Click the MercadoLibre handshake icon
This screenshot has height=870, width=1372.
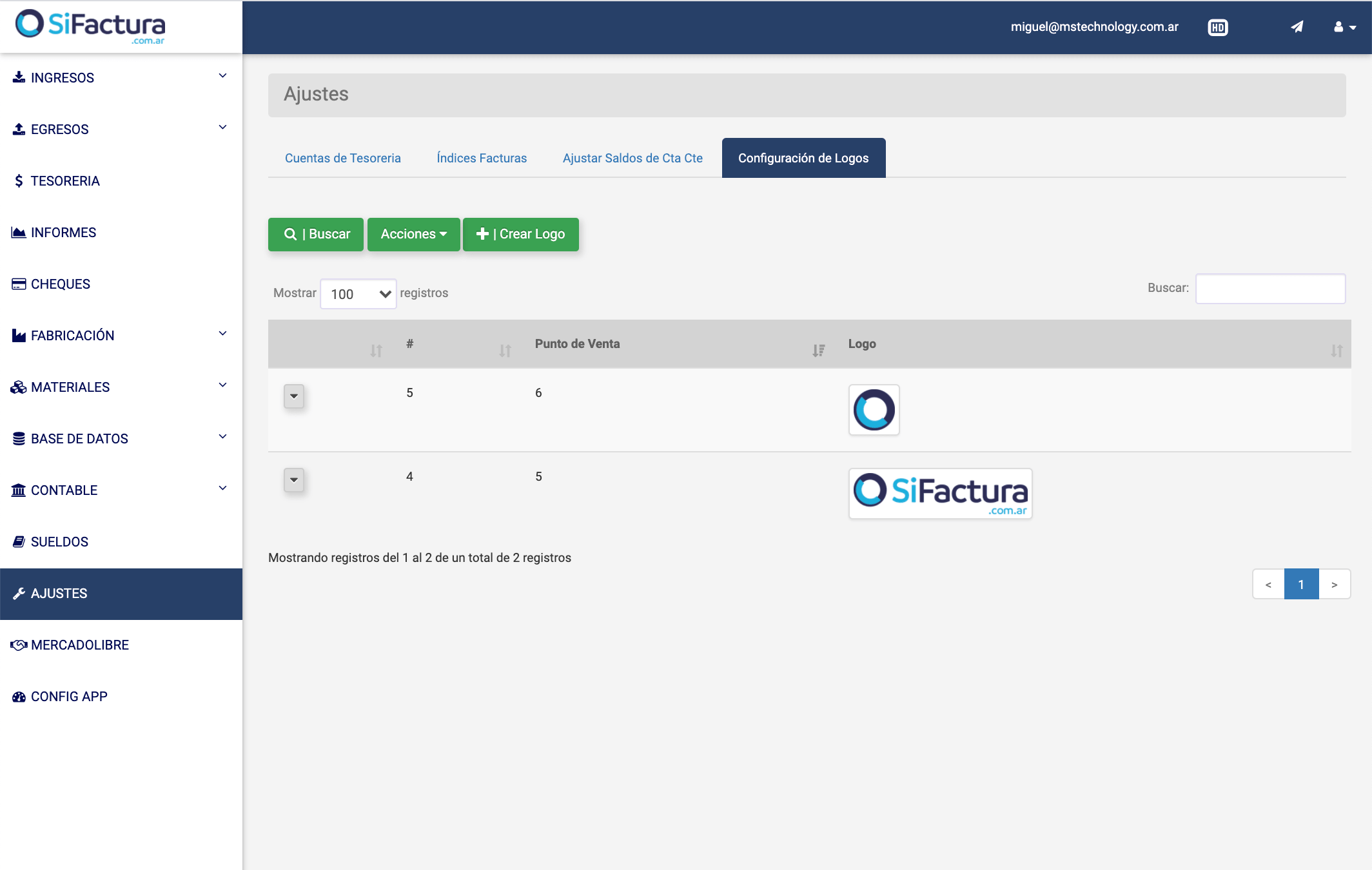[x=19, y=644]
